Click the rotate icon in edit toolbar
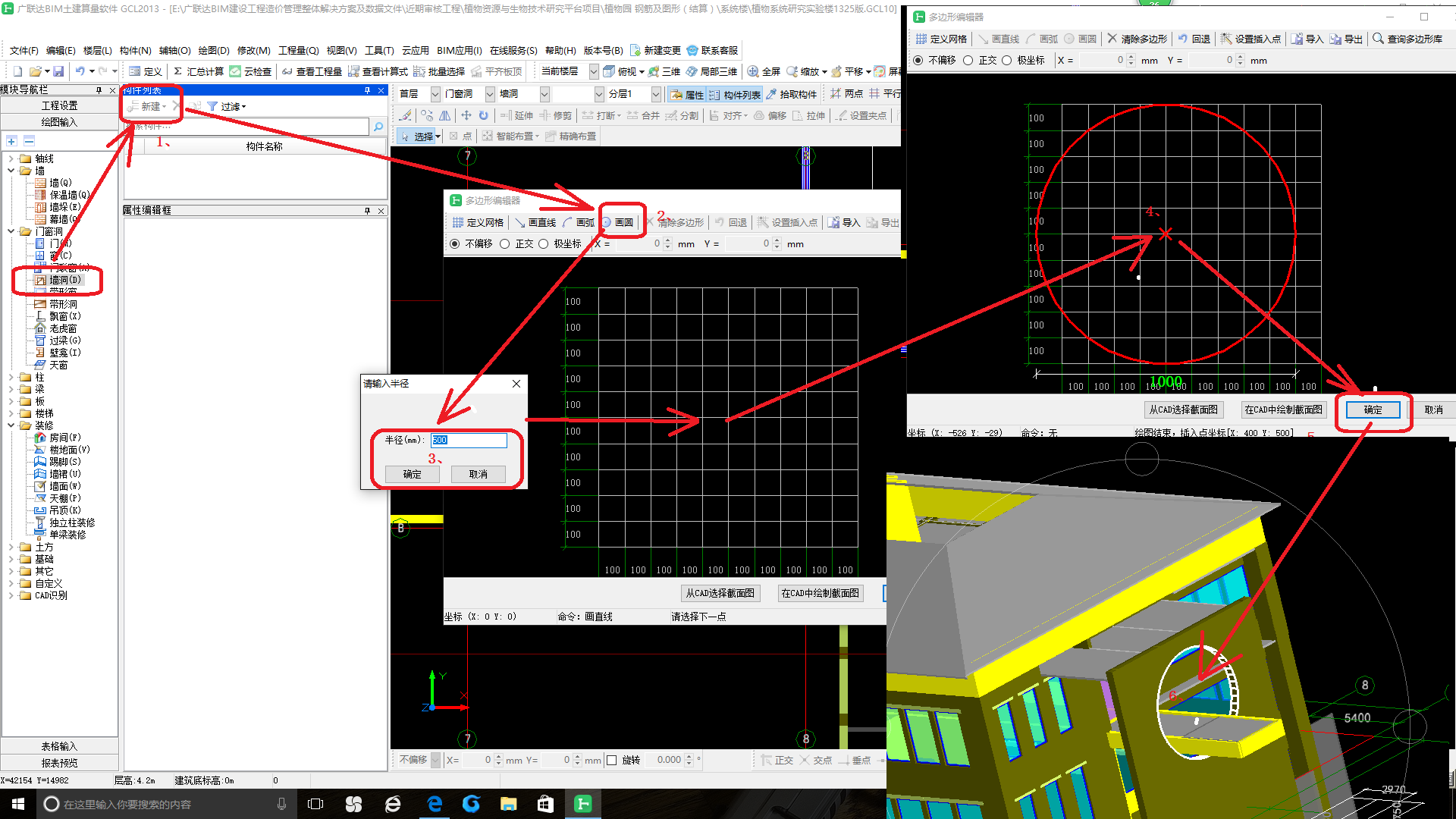The width and height of the screenshot is (1456, 819). click(x=483, y=115)
